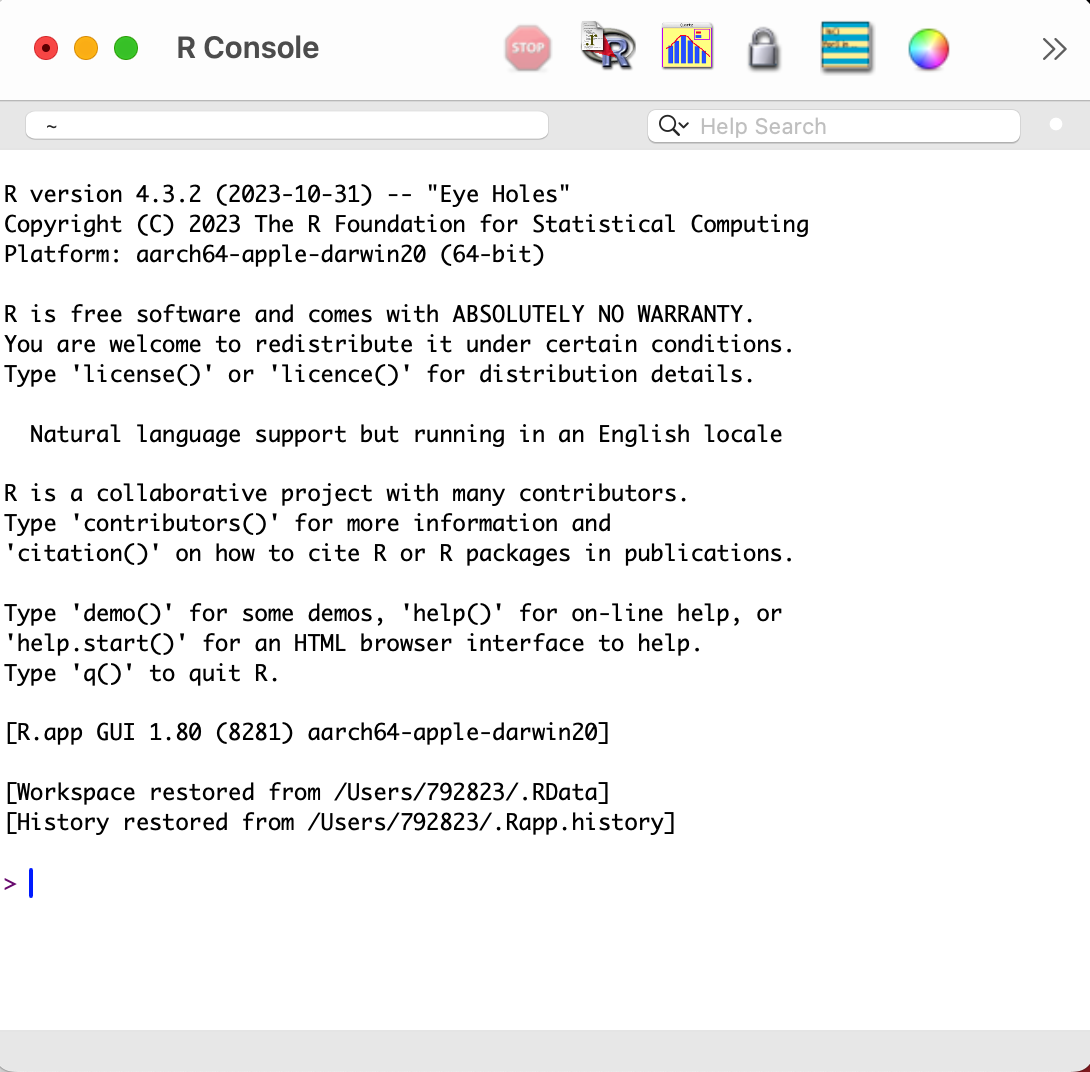Click the padlock authentication icon

click(763, 48)
